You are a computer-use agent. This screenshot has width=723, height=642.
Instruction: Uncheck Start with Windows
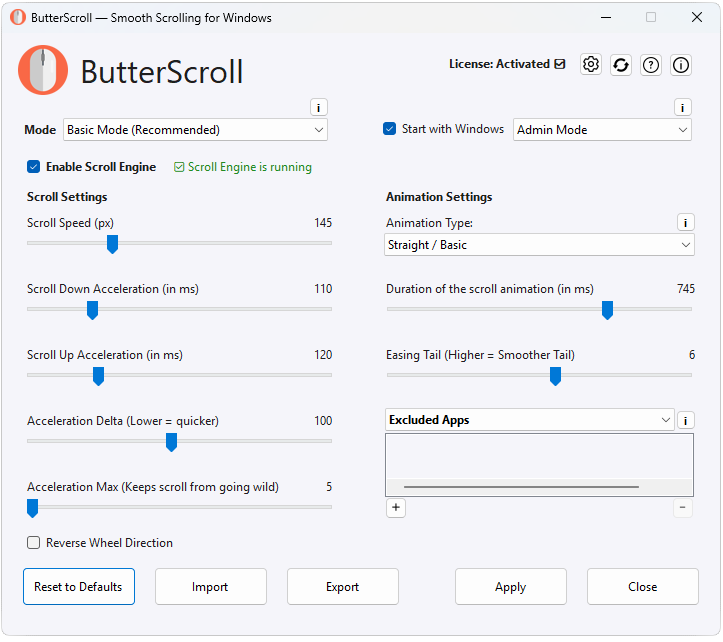point(390,129)
